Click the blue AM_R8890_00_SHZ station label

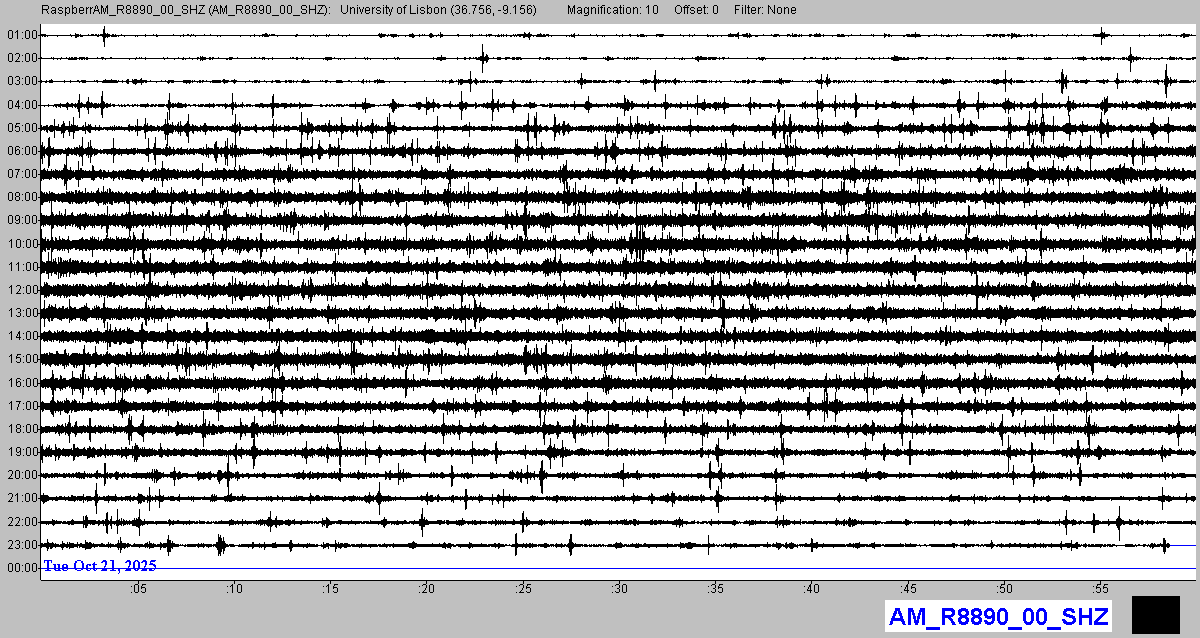pos(998,616)
